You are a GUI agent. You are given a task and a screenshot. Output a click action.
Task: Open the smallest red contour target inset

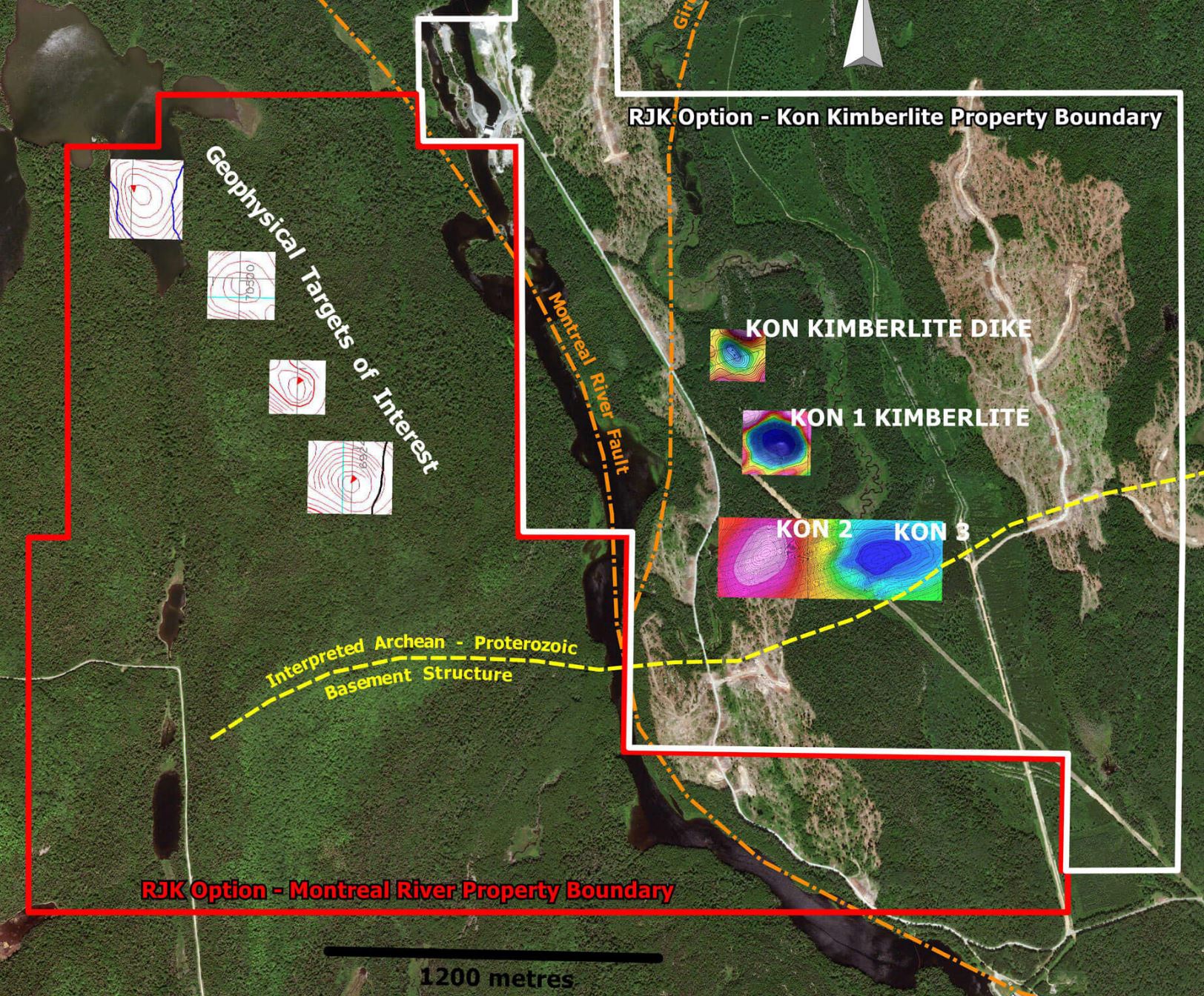(x=297, y=387)
